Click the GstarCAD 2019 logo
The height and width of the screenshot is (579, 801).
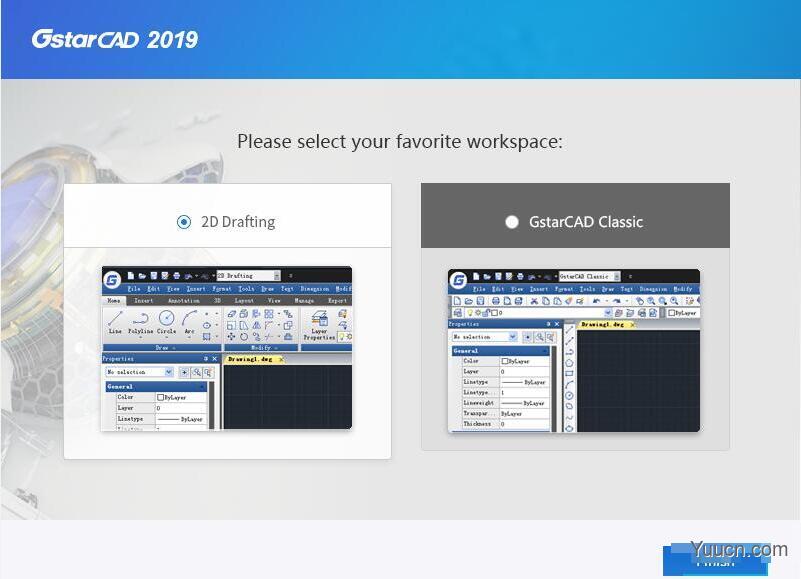pyautogui.click(x=114, y=39)
